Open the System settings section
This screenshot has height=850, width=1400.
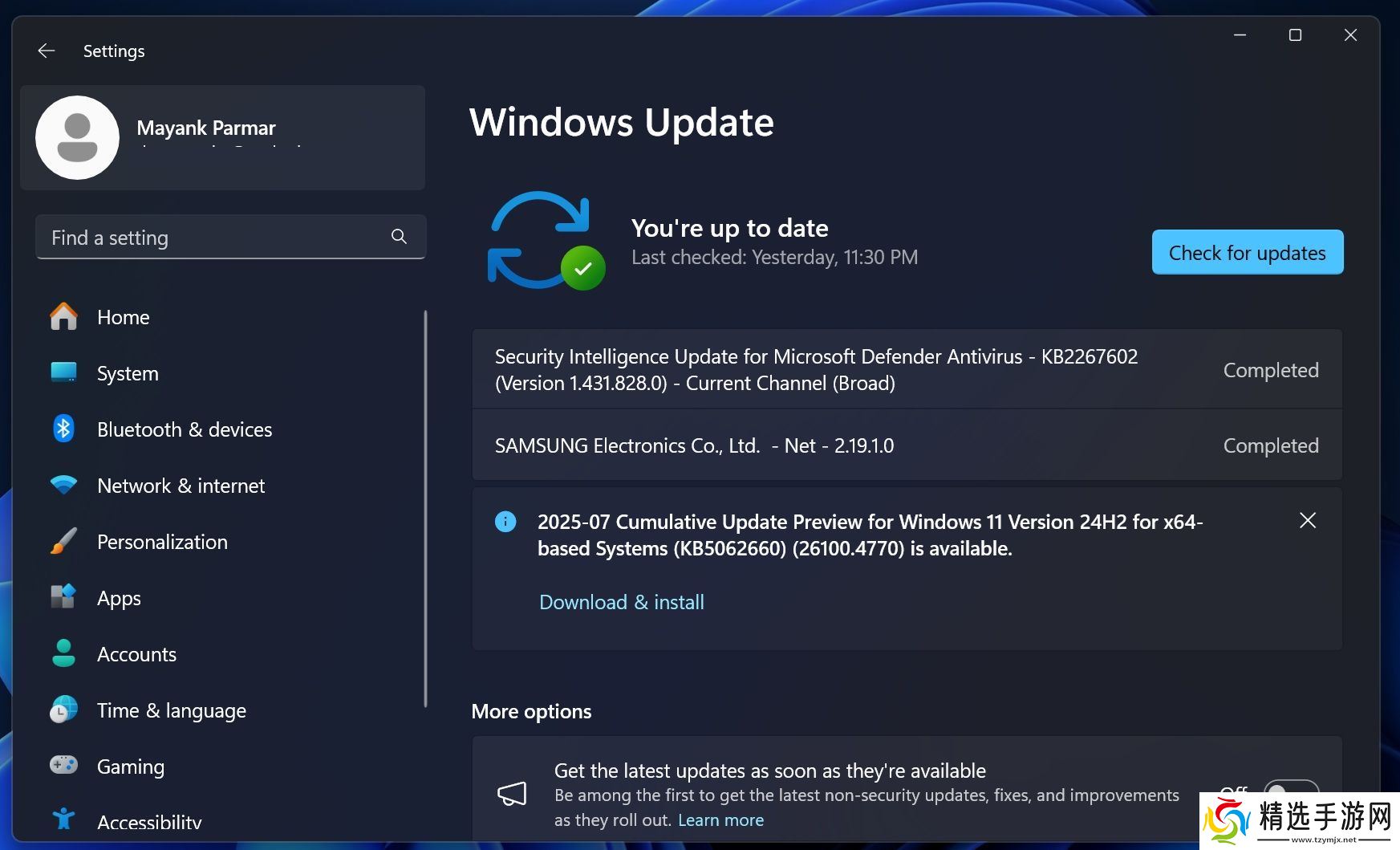pyautogui.click(x=128, y=374)
